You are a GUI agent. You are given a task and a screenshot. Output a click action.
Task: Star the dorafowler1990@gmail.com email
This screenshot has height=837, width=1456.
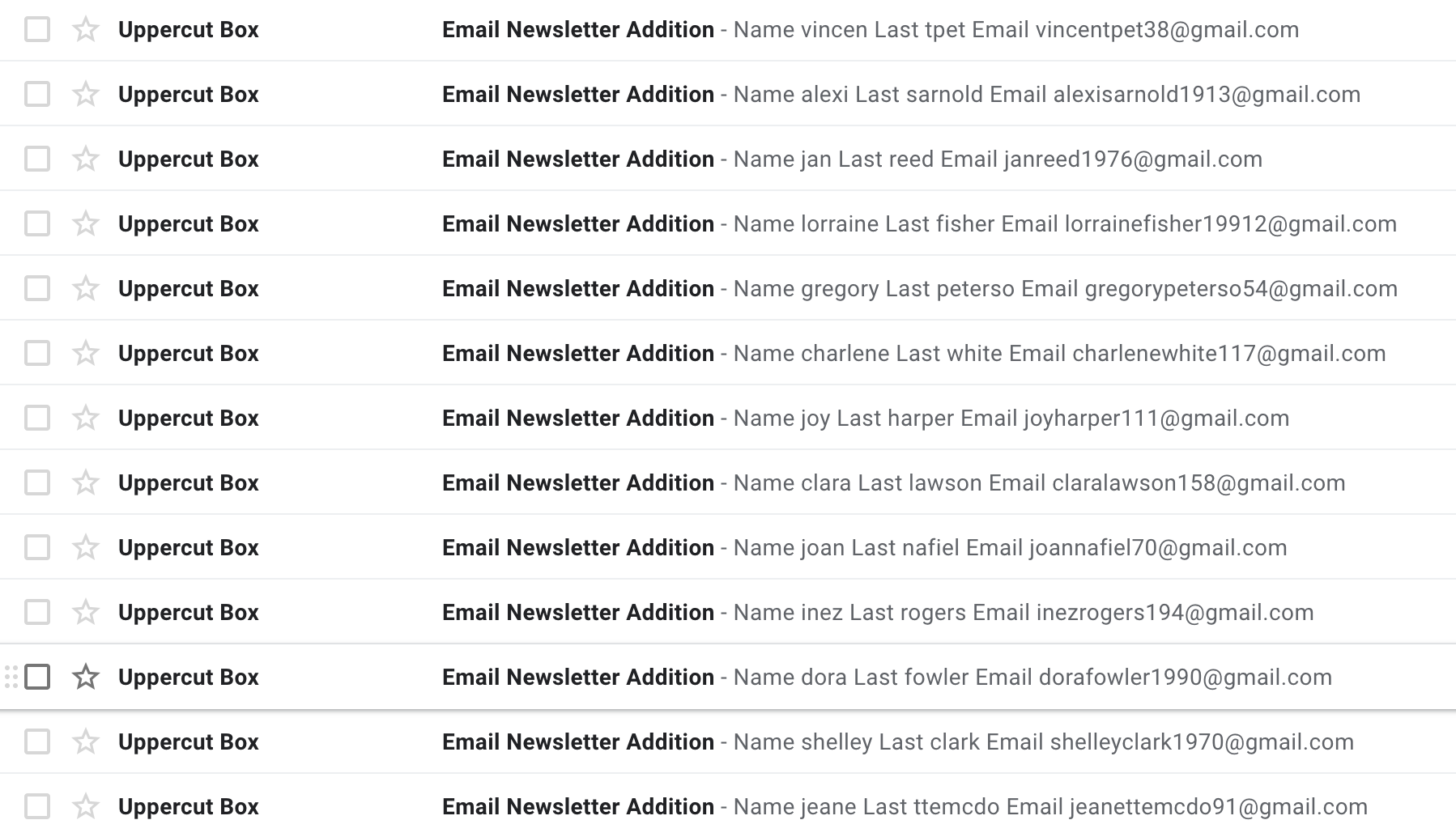point(85,678)
